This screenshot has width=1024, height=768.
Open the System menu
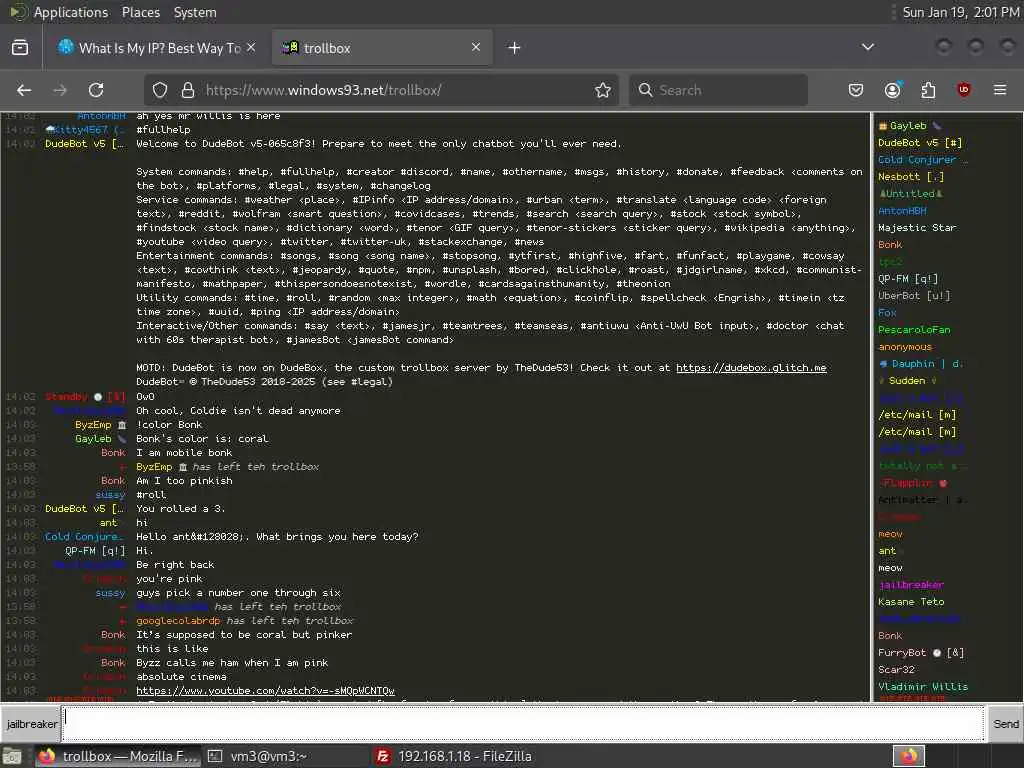coord(195,12)
